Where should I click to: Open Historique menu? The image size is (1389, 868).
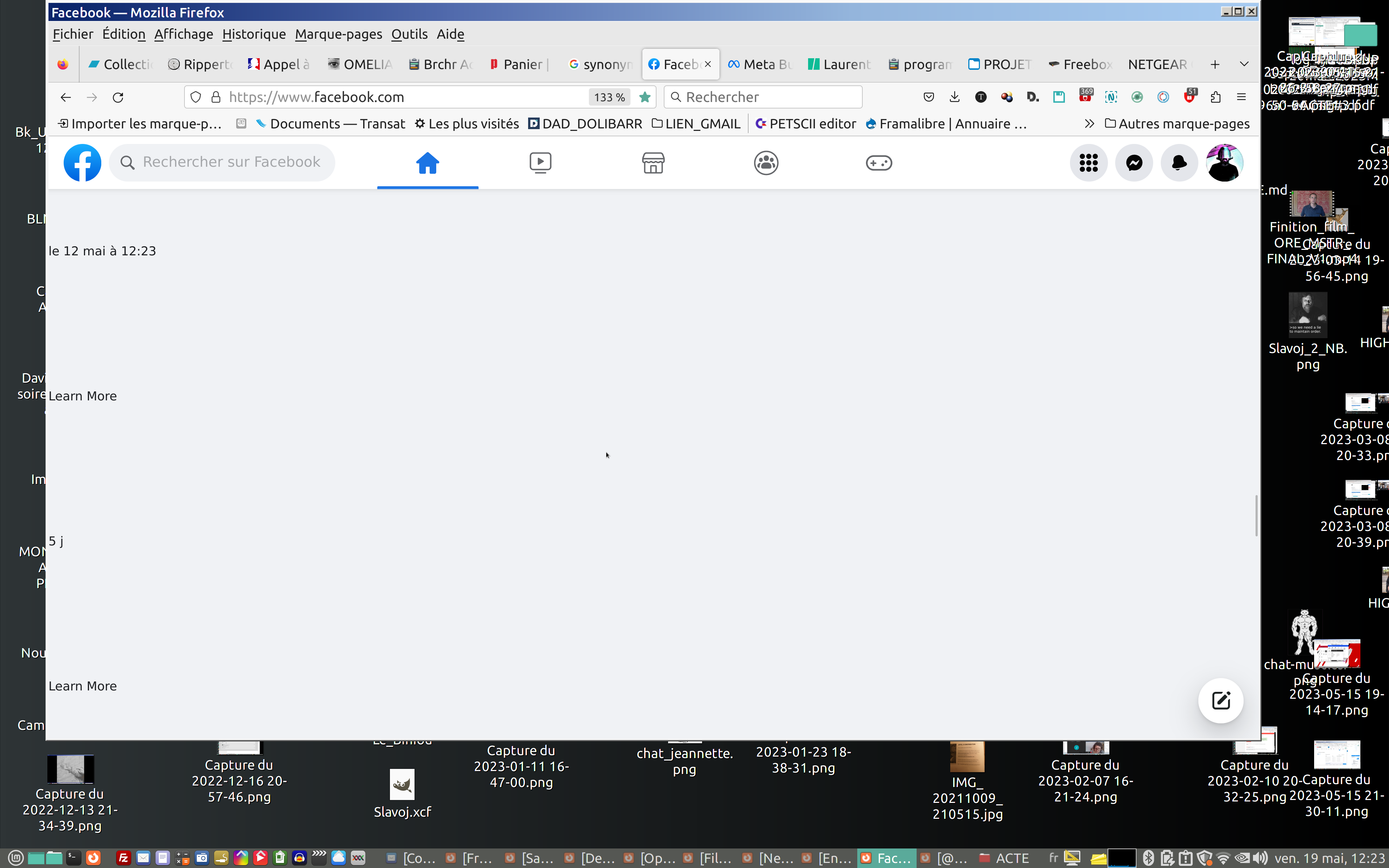pyautogui.click(x=254, y=34)
